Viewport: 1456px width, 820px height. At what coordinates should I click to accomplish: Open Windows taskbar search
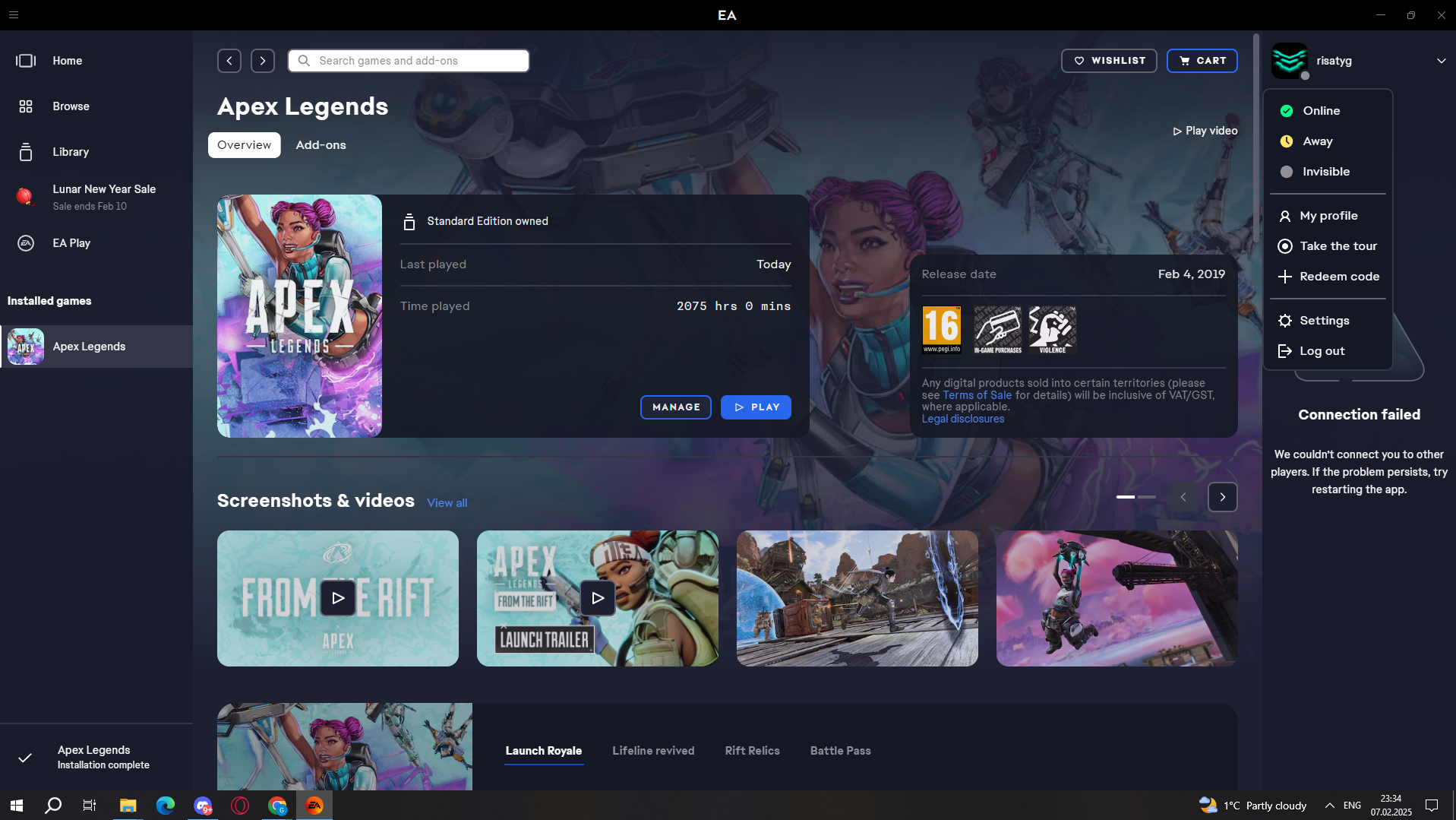[53, 806]
